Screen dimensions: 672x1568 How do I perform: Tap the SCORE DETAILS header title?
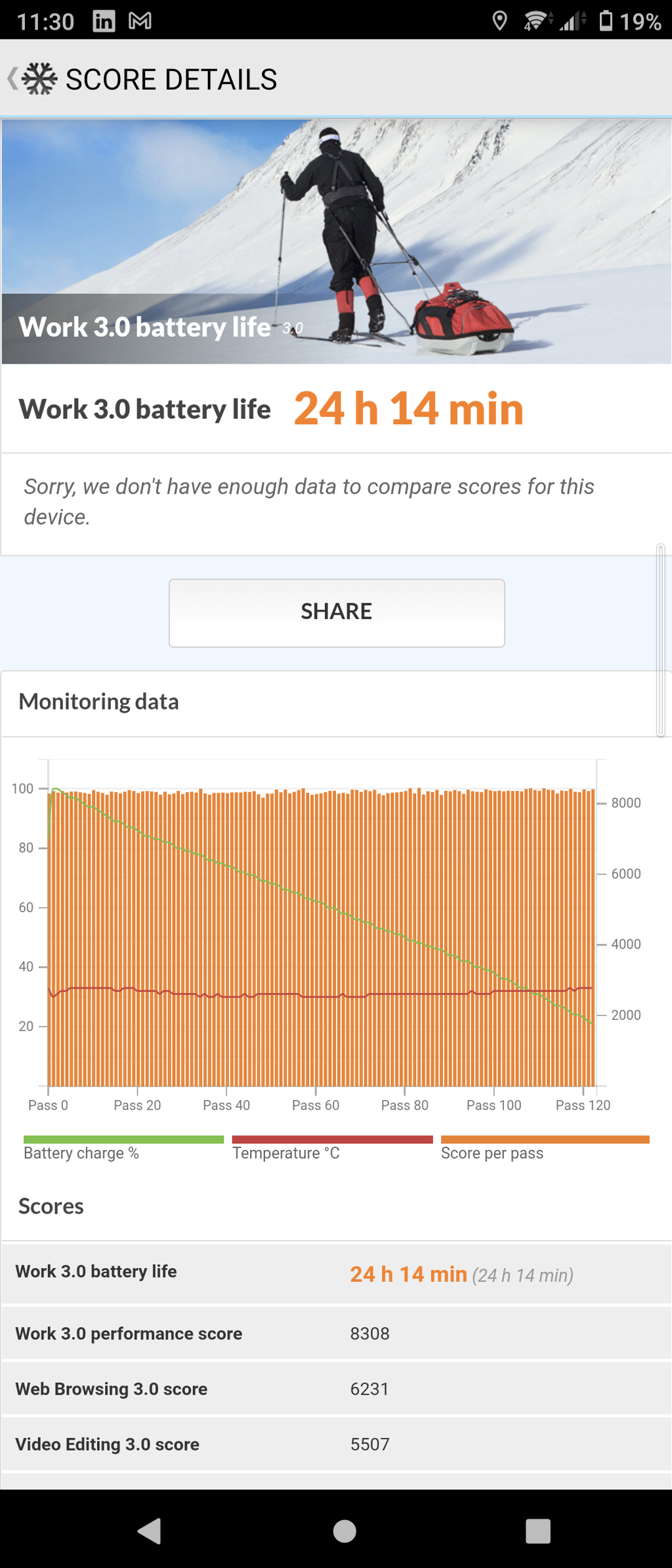pos(171,79)
